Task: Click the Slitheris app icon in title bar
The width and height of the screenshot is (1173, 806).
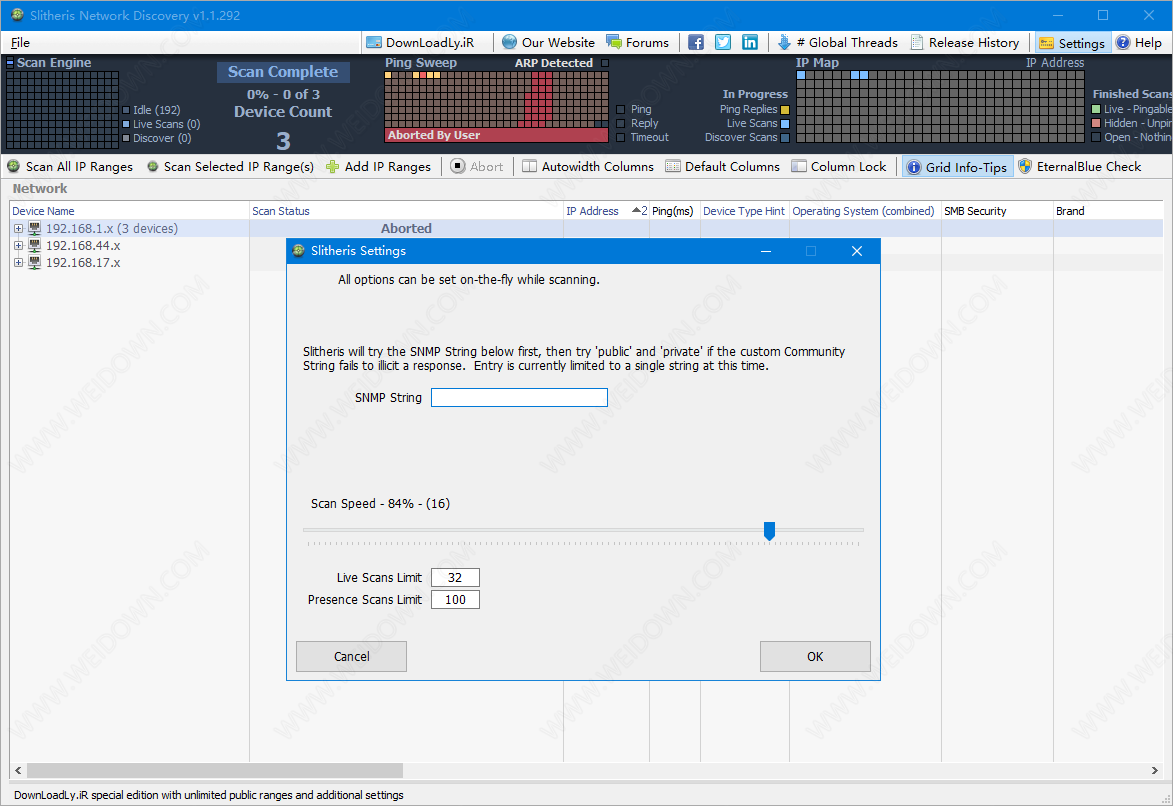Action: tap(16, 15)
